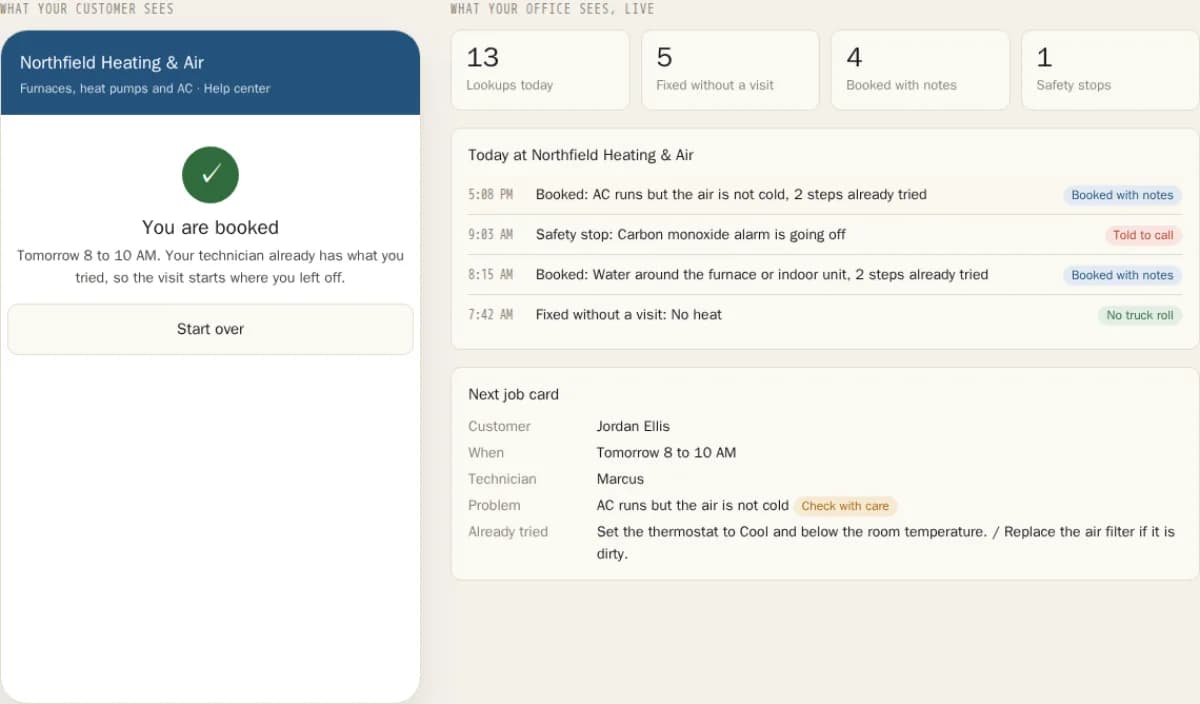This screenshot has height=704, width=1200.
Task: Click the 'Already tried' field label
Action: (508, 532)
